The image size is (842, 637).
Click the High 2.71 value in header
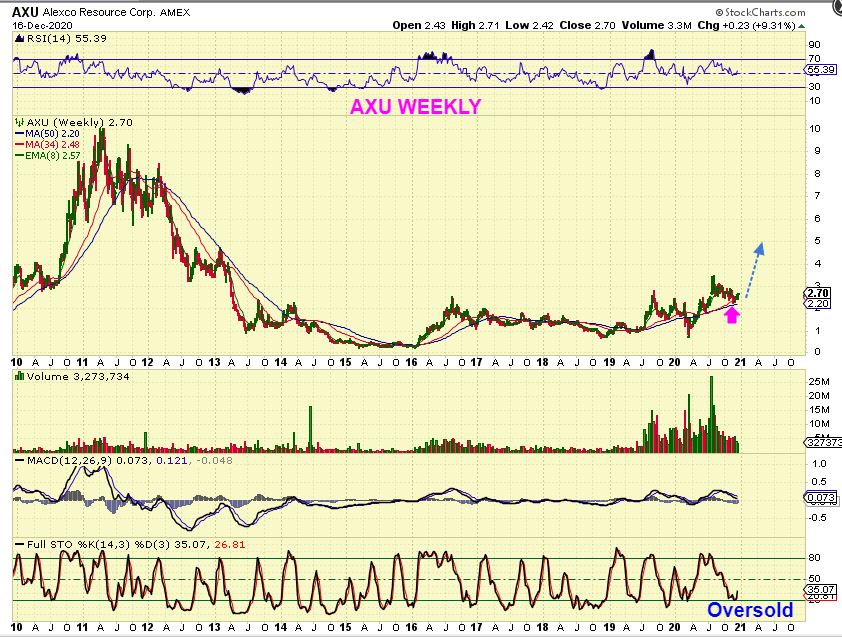point(476,25)
